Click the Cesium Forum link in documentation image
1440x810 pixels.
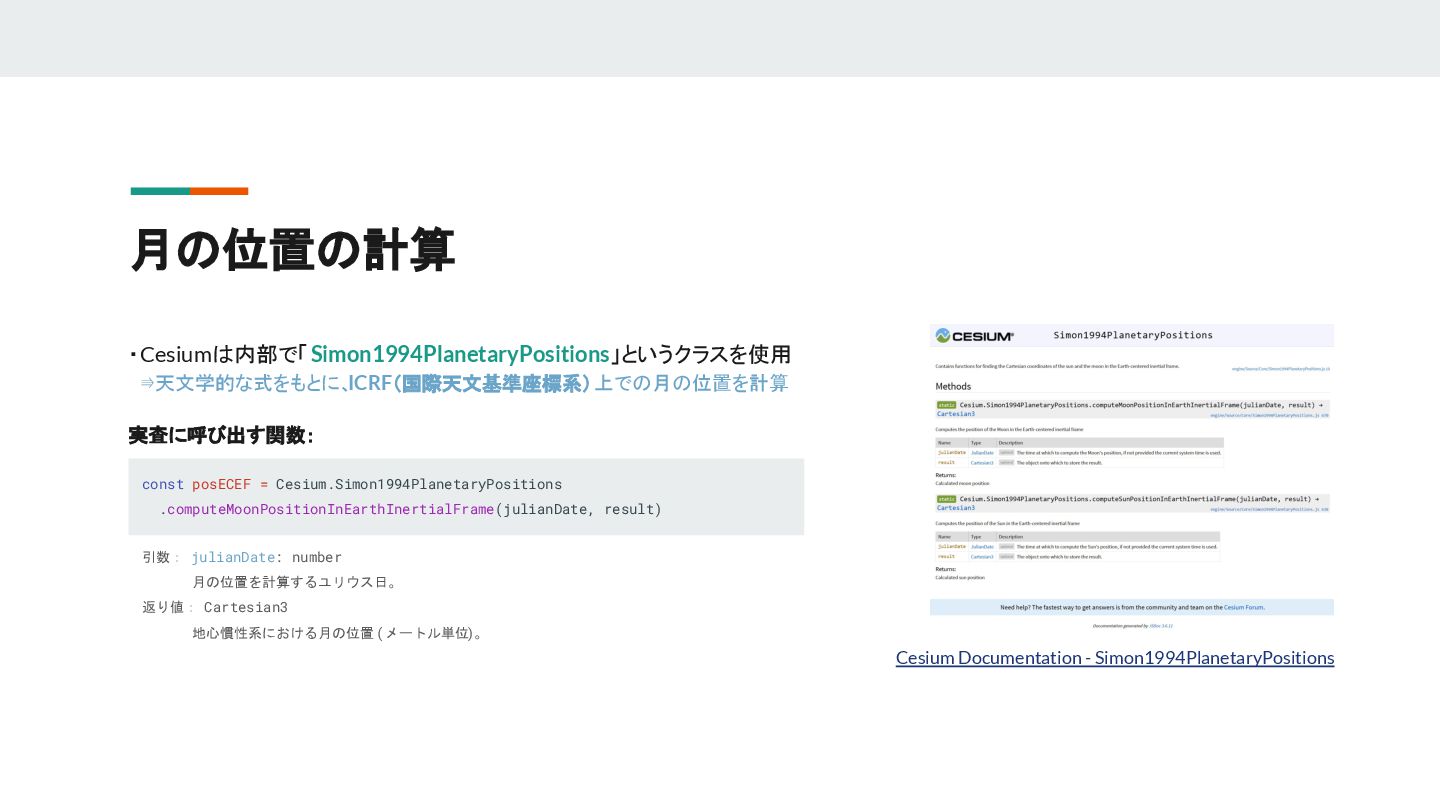click(x=1244, y=607)
